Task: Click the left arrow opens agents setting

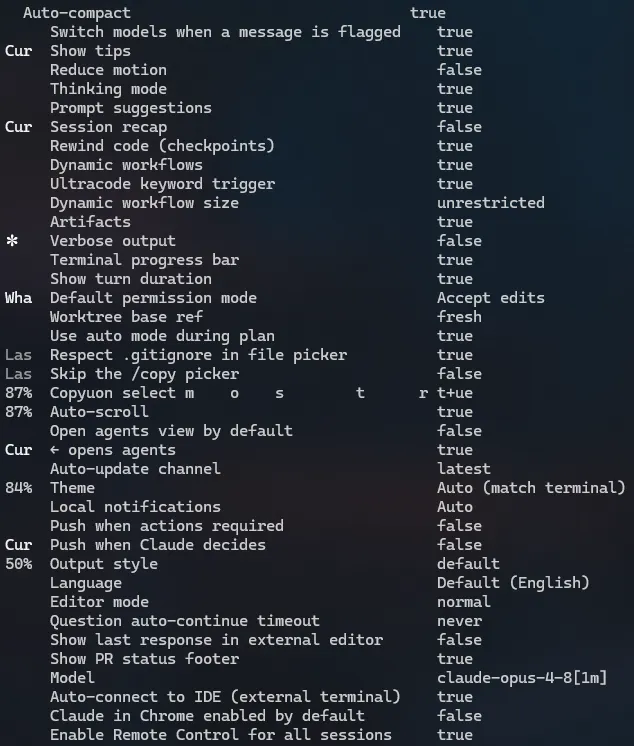Action: pos(113,450)
